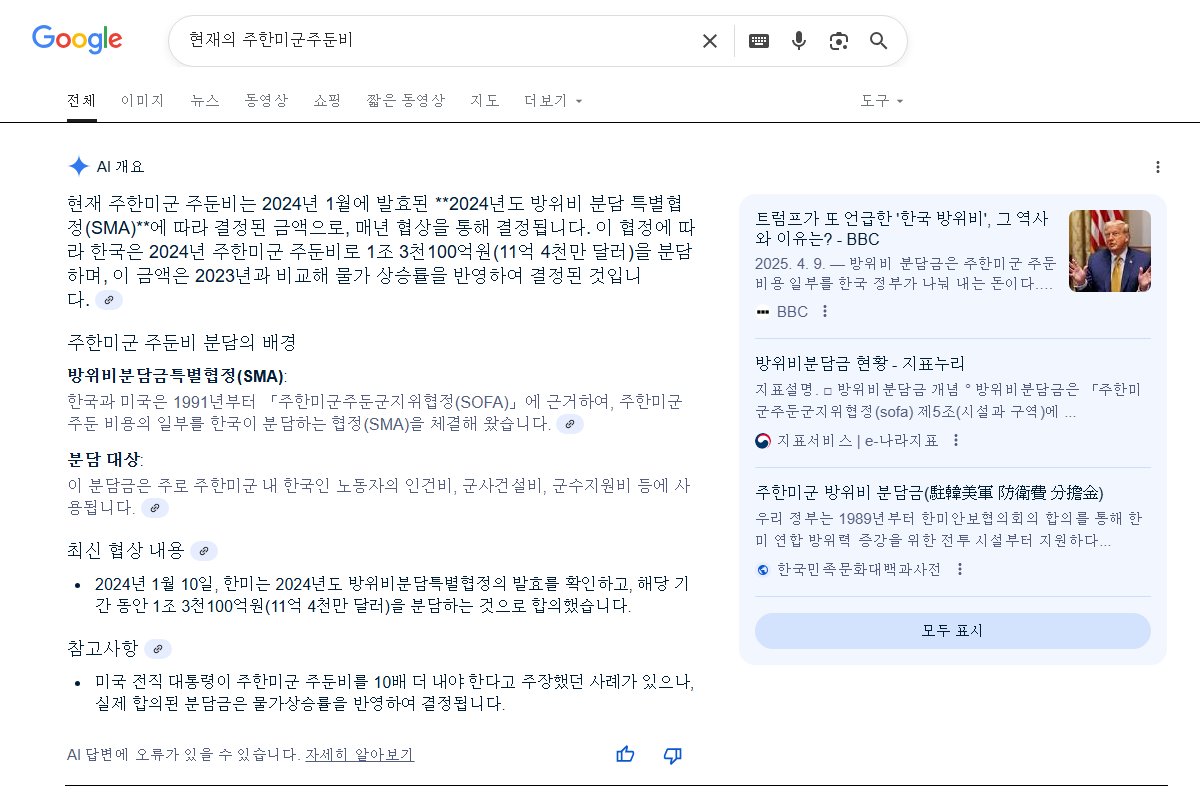Click the AI 개요 sparkle icon
The width and height of the screenshot is (1200, 800).
tap(78, 166)
